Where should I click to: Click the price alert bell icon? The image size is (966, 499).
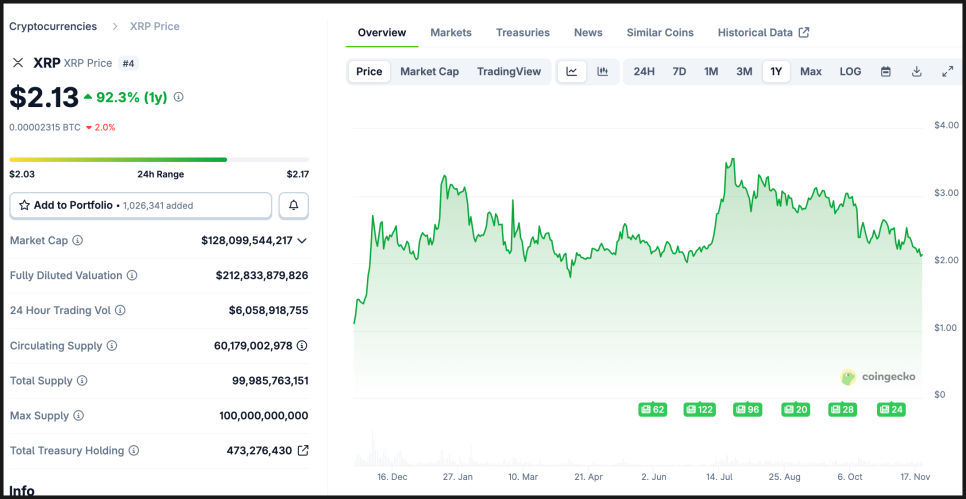(x=294, y=205)
